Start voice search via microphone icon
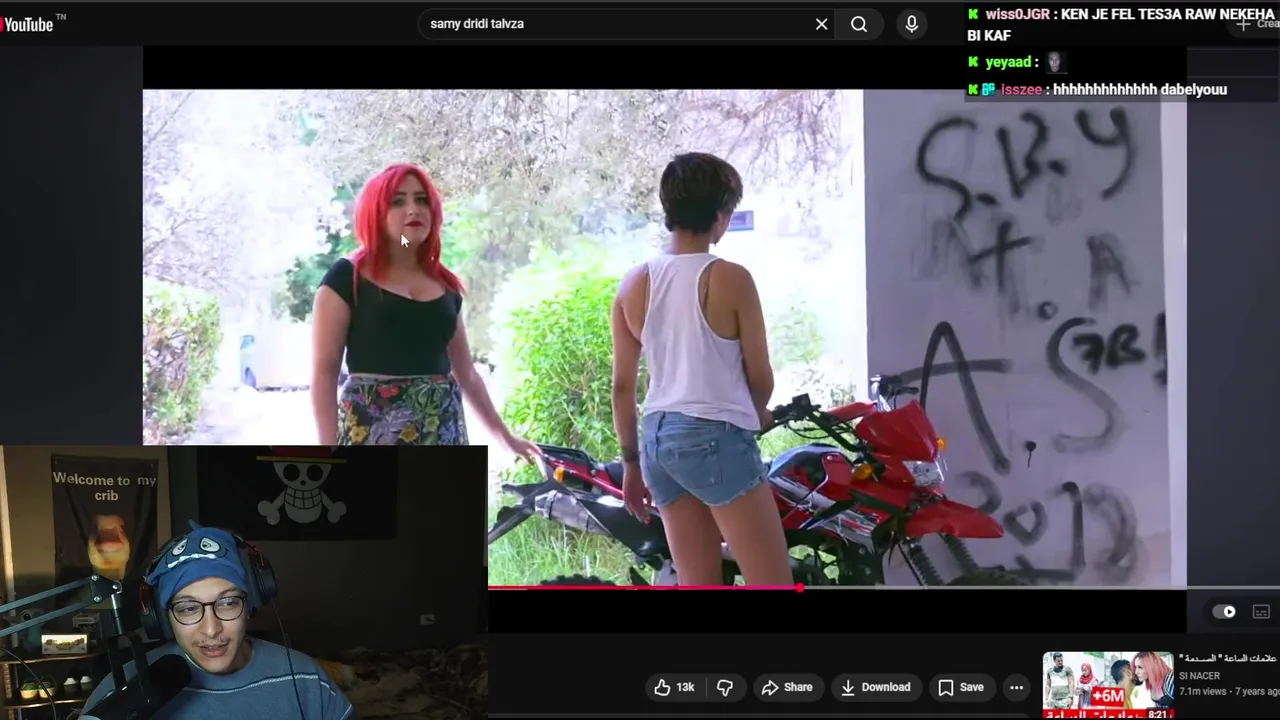This screenshot has height=720, width=1280. click(911, 24)
